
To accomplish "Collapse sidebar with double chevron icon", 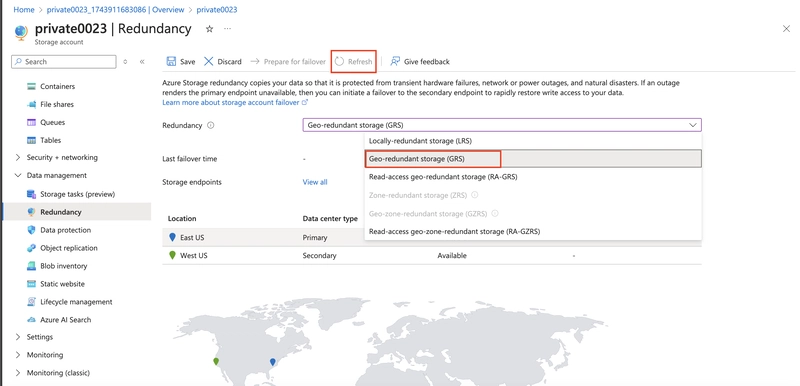I will point(142,62).
